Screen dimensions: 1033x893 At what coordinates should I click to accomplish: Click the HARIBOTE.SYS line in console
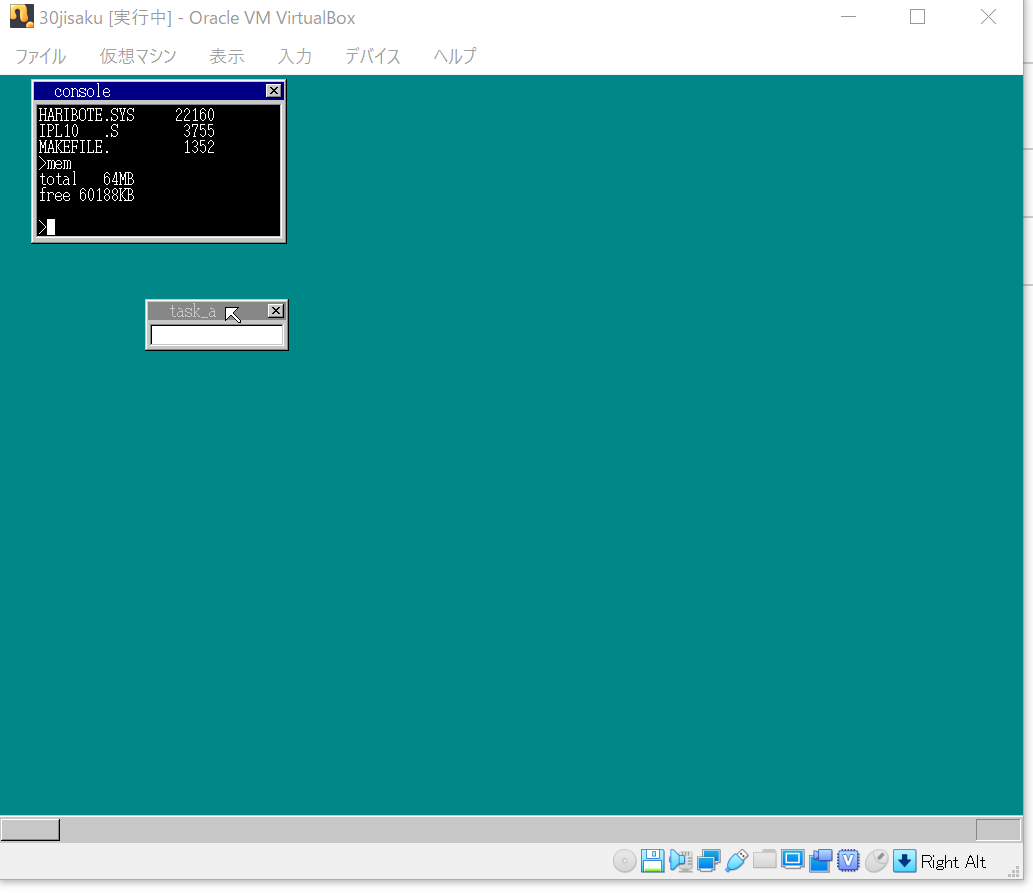click(x=126, y=115)
